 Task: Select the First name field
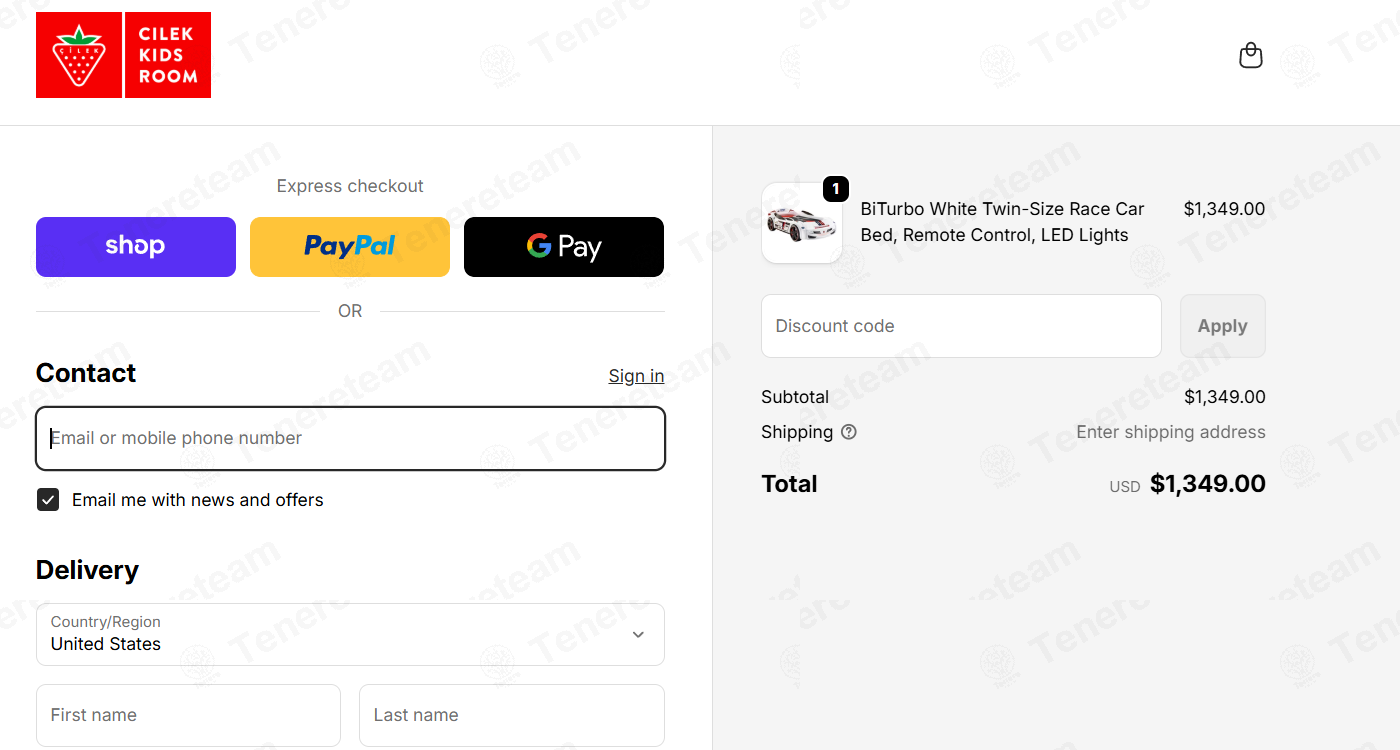(x=188, y=715)
